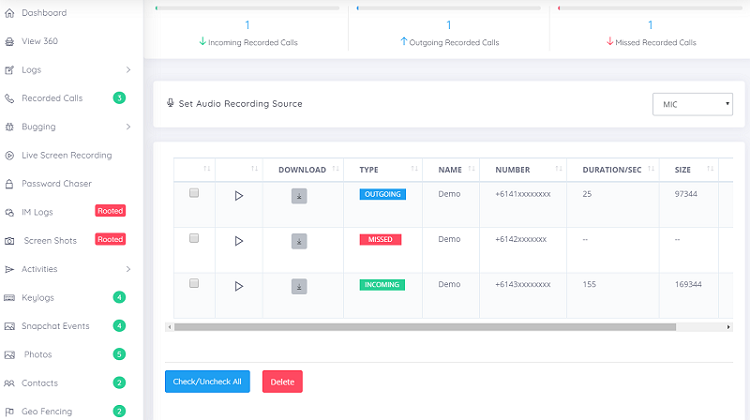
Task: Play the outgoing call recording
Action: tap(239, 196)
